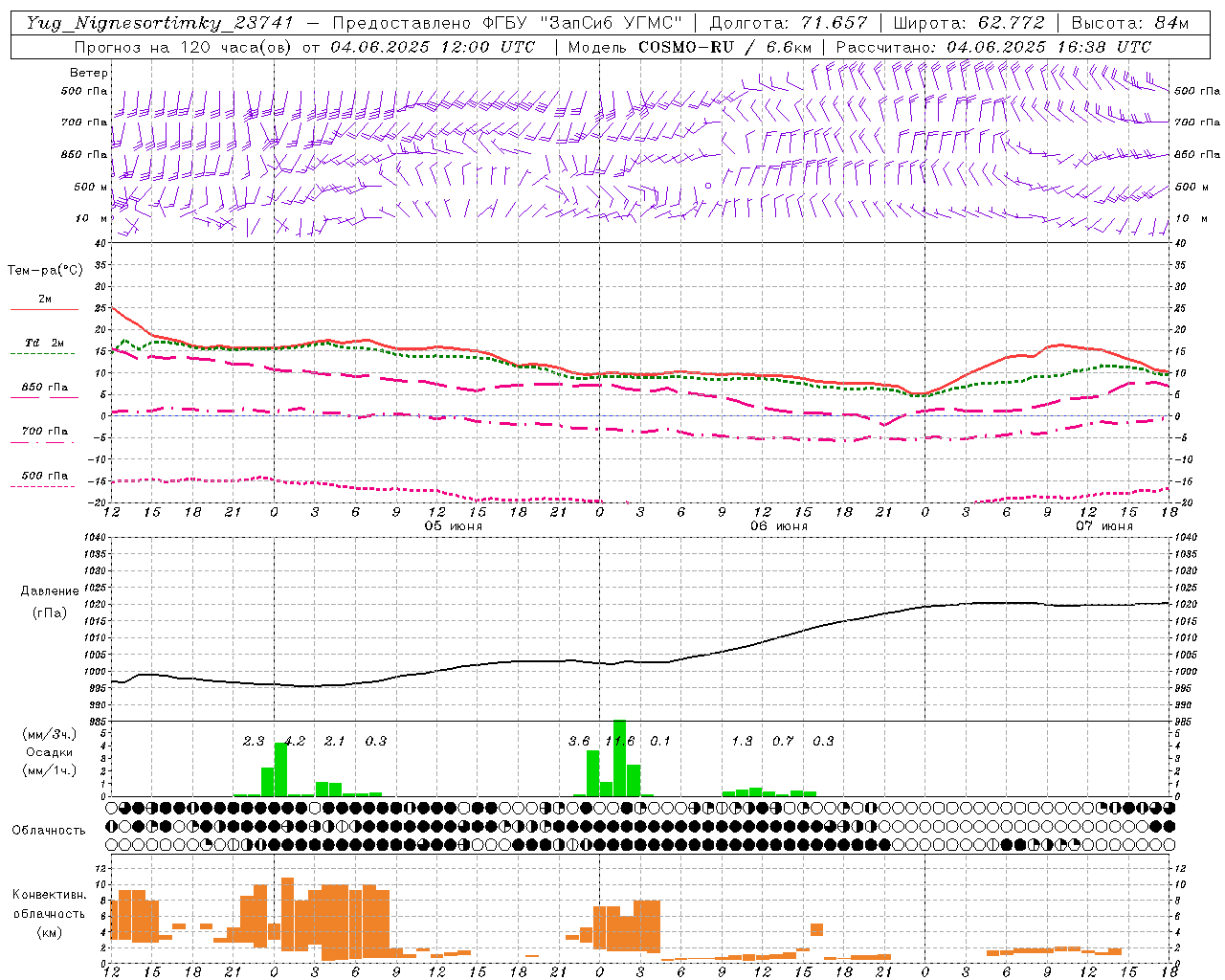Click the (мм/3ч.) unit label
This screenshot has height=980, width=1225.
50,734
